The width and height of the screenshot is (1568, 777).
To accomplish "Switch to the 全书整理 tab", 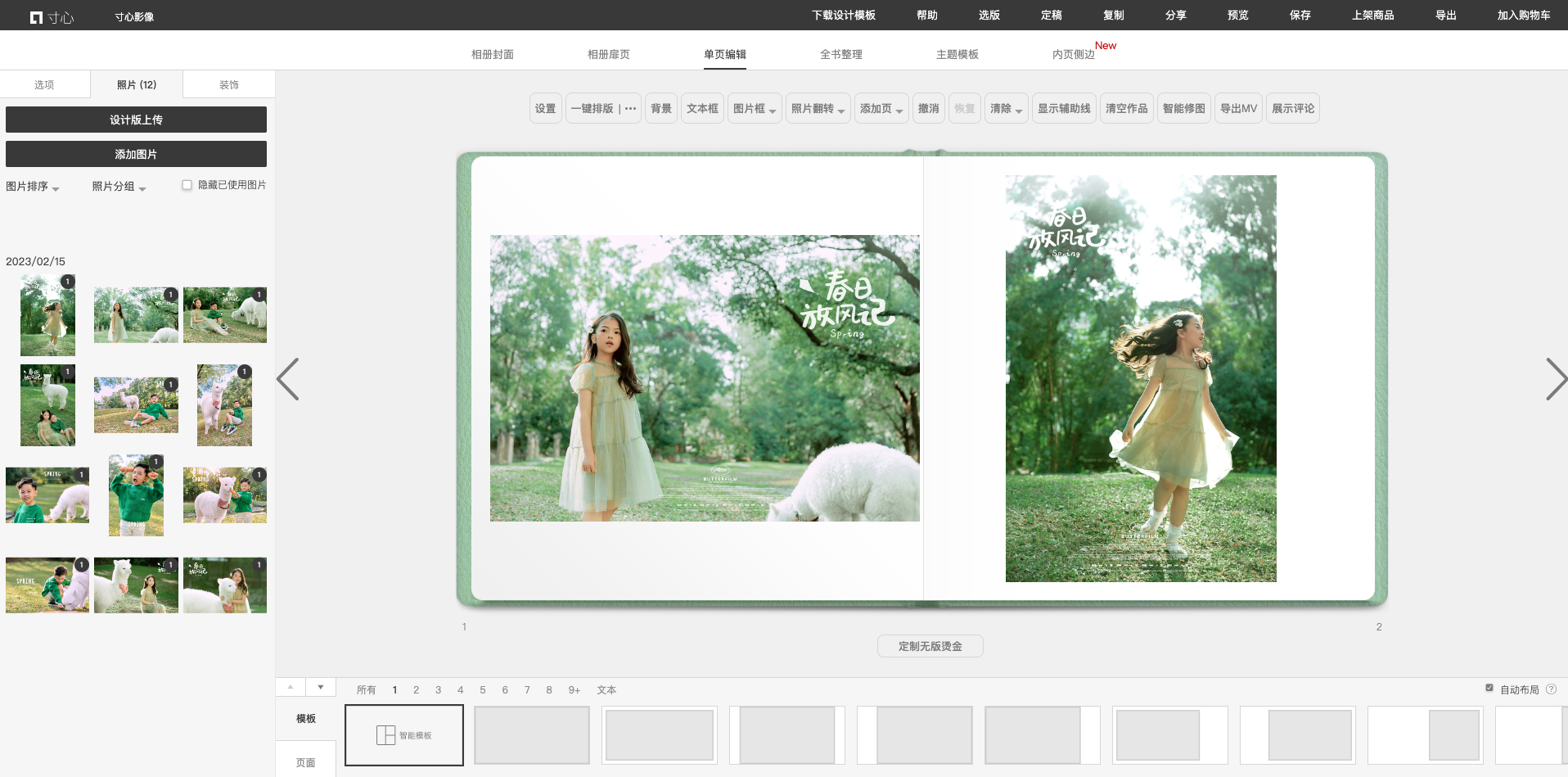I will click(841, 55).
